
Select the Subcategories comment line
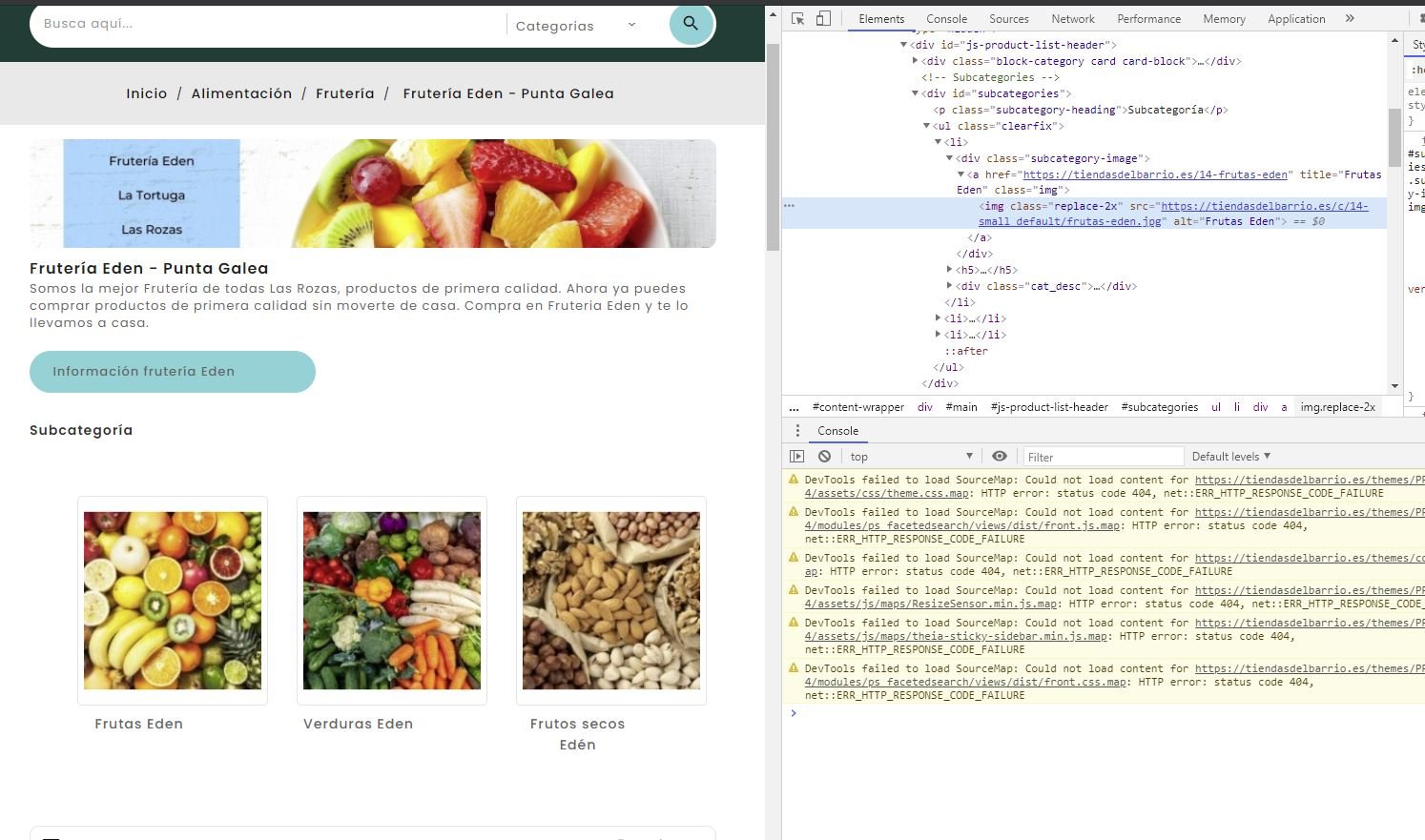(x=990, y=77)
